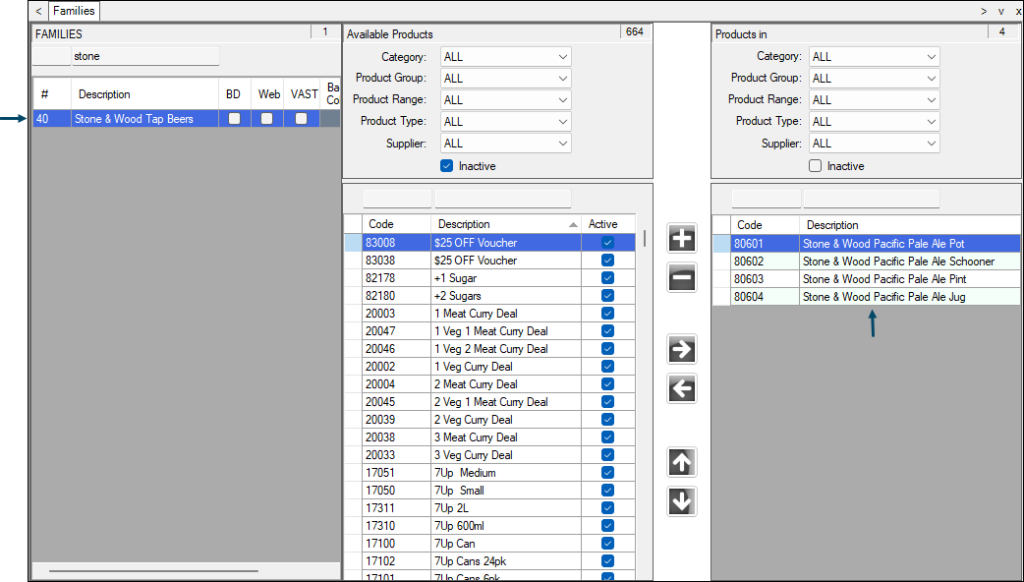
Task: Select 2 Veg Curry Deal row
Action: 490,419
